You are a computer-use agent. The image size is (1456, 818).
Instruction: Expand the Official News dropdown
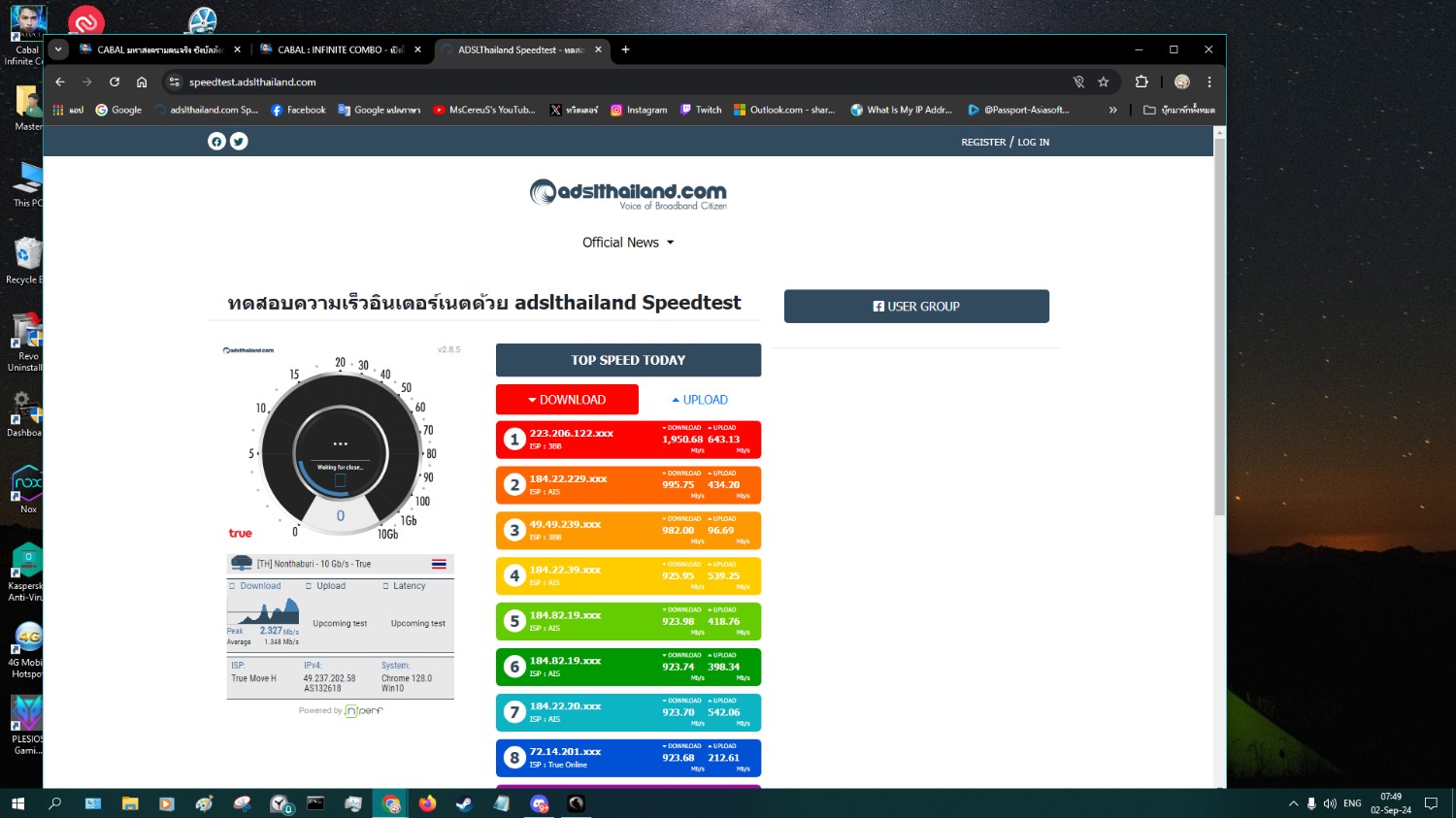pyautogui.click(x=628, y=243)
